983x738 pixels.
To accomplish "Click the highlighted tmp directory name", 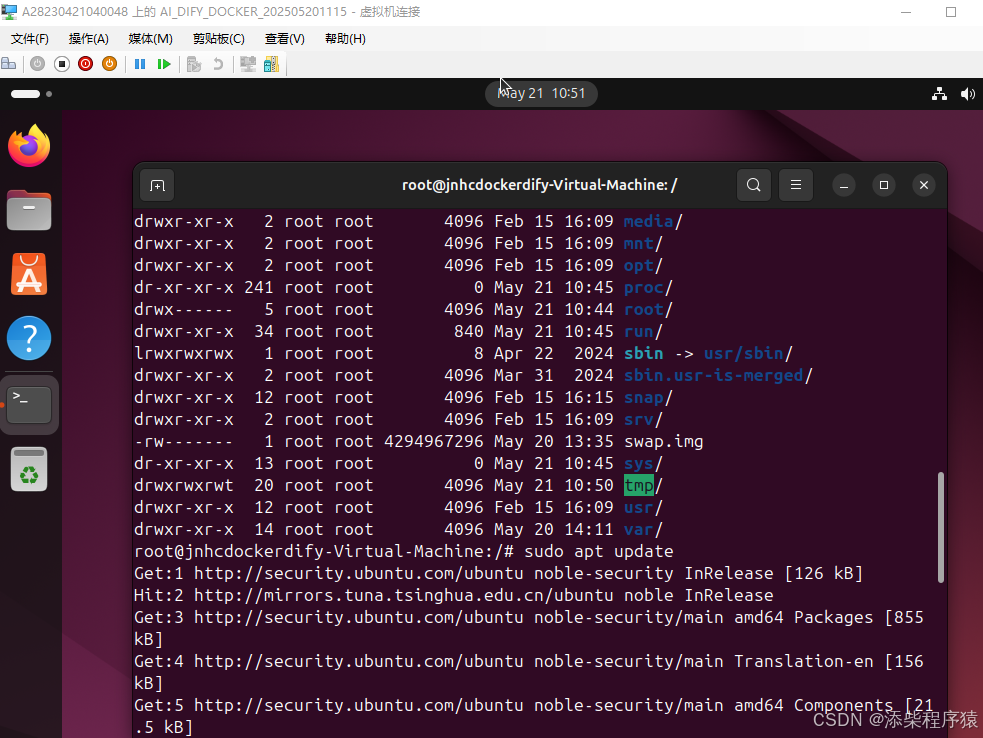I will click(639, 485).
